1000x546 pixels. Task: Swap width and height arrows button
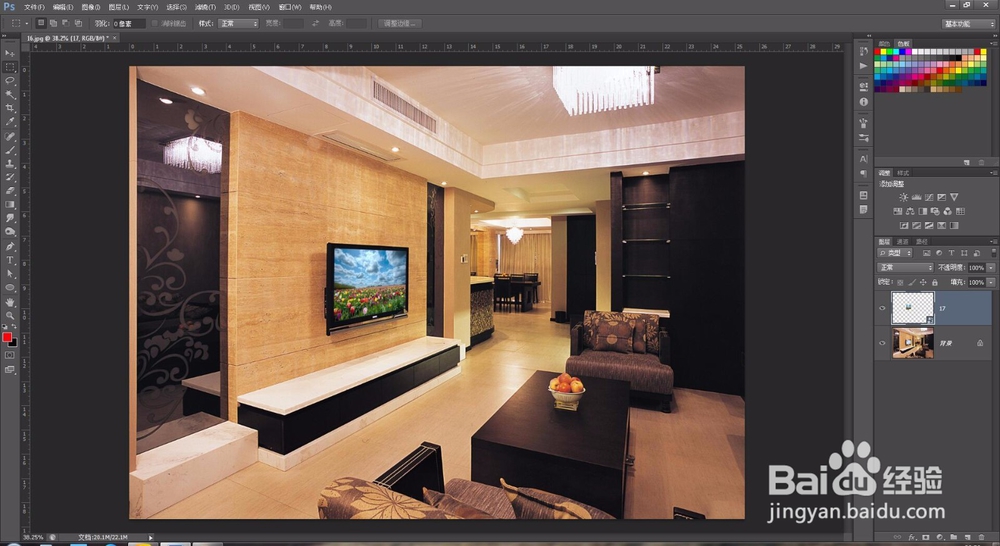[315, 23]
